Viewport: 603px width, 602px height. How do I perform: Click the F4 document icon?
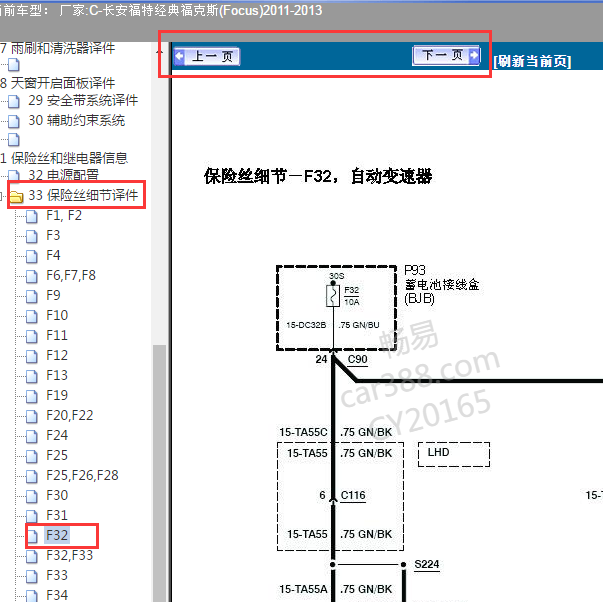pyautogui.click(x=32, y=256)
